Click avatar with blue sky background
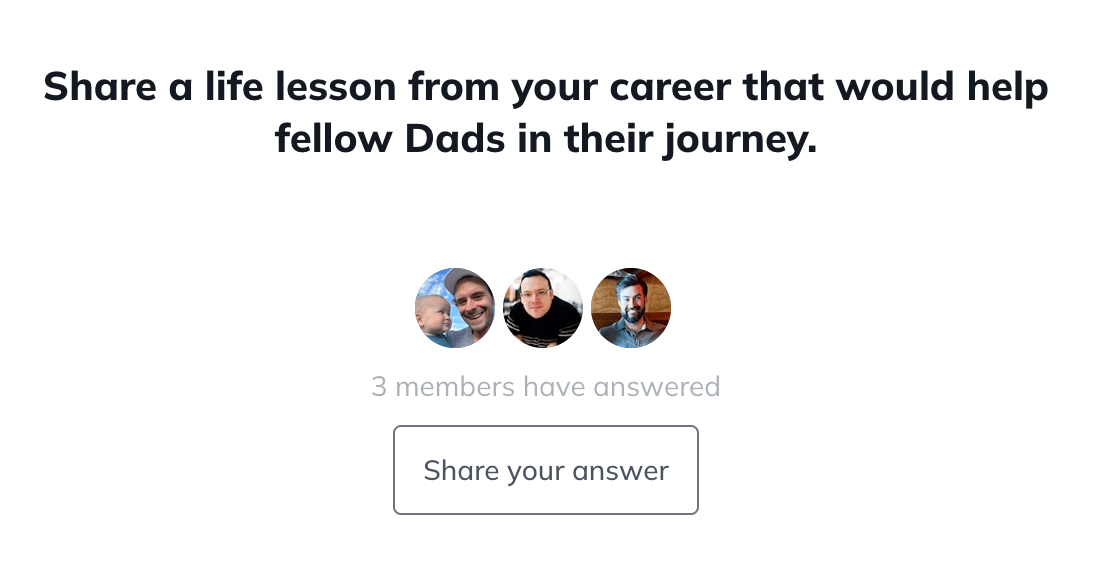This screenshot has height=566, width=1120. (455, 308)
